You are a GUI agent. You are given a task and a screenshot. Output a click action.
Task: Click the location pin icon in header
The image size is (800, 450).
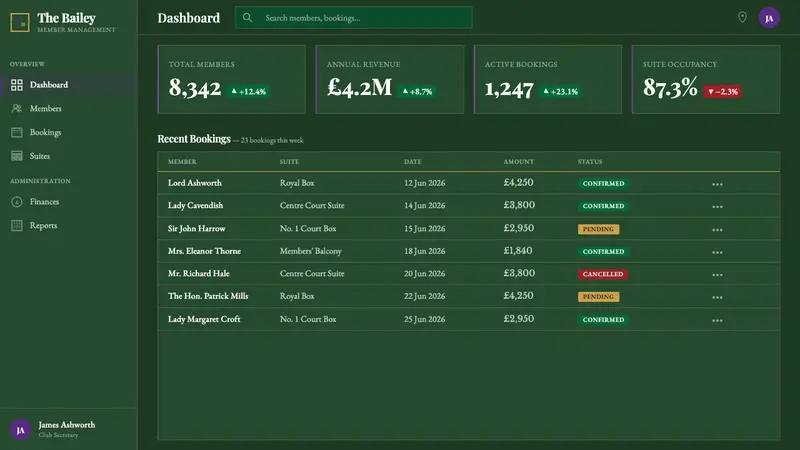point(742,17)
